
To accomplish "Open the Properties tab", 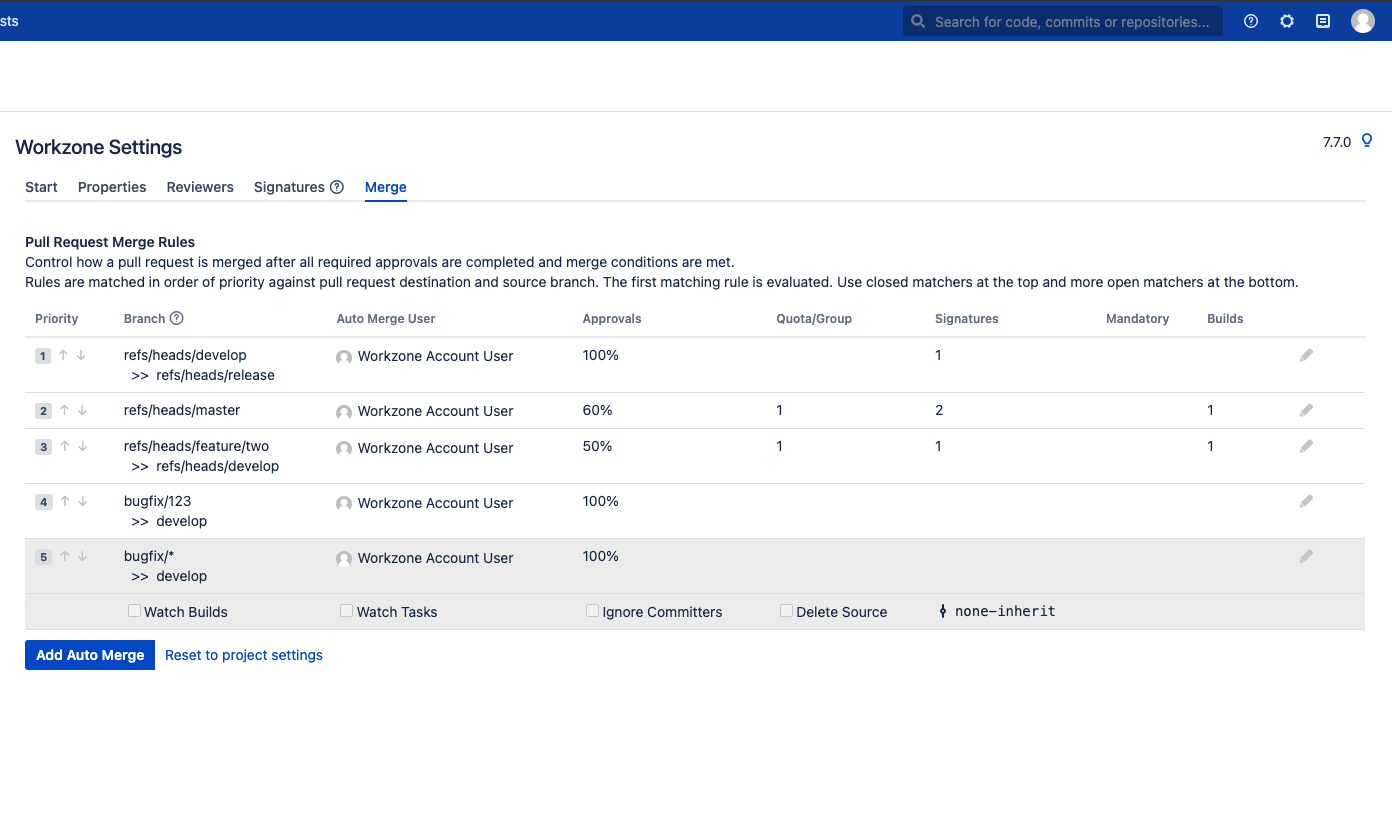I will [112, 187].
